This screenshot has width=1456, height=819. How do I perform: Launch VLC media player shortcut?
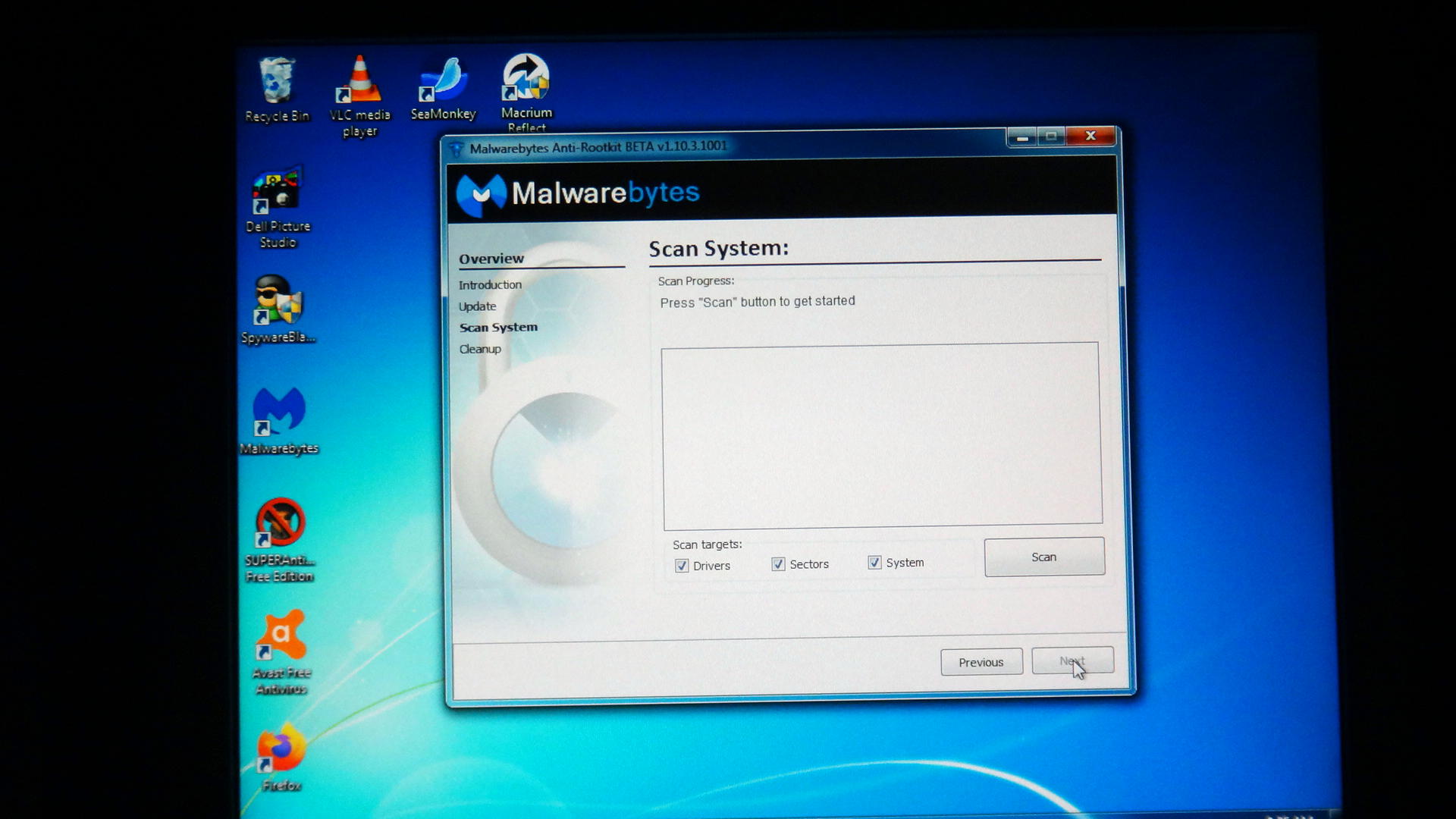tap(359, 96)
